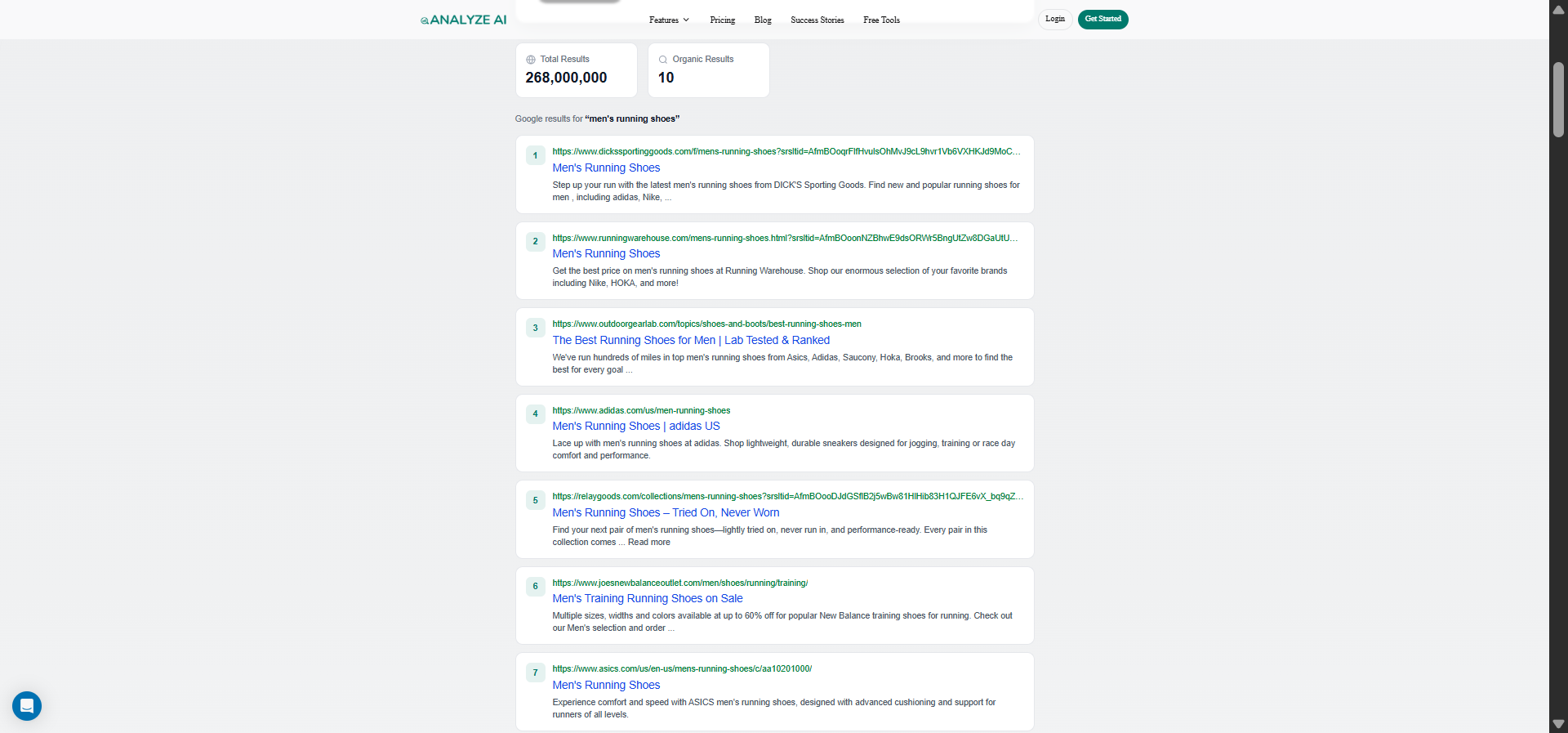Click the Total Results value 268,000,000

pos(566,78)
